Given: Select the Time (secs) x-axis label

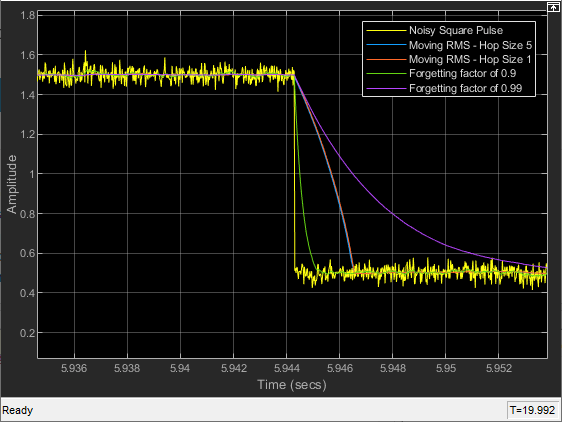Looking at the screenshot, I should coord(292,385).
